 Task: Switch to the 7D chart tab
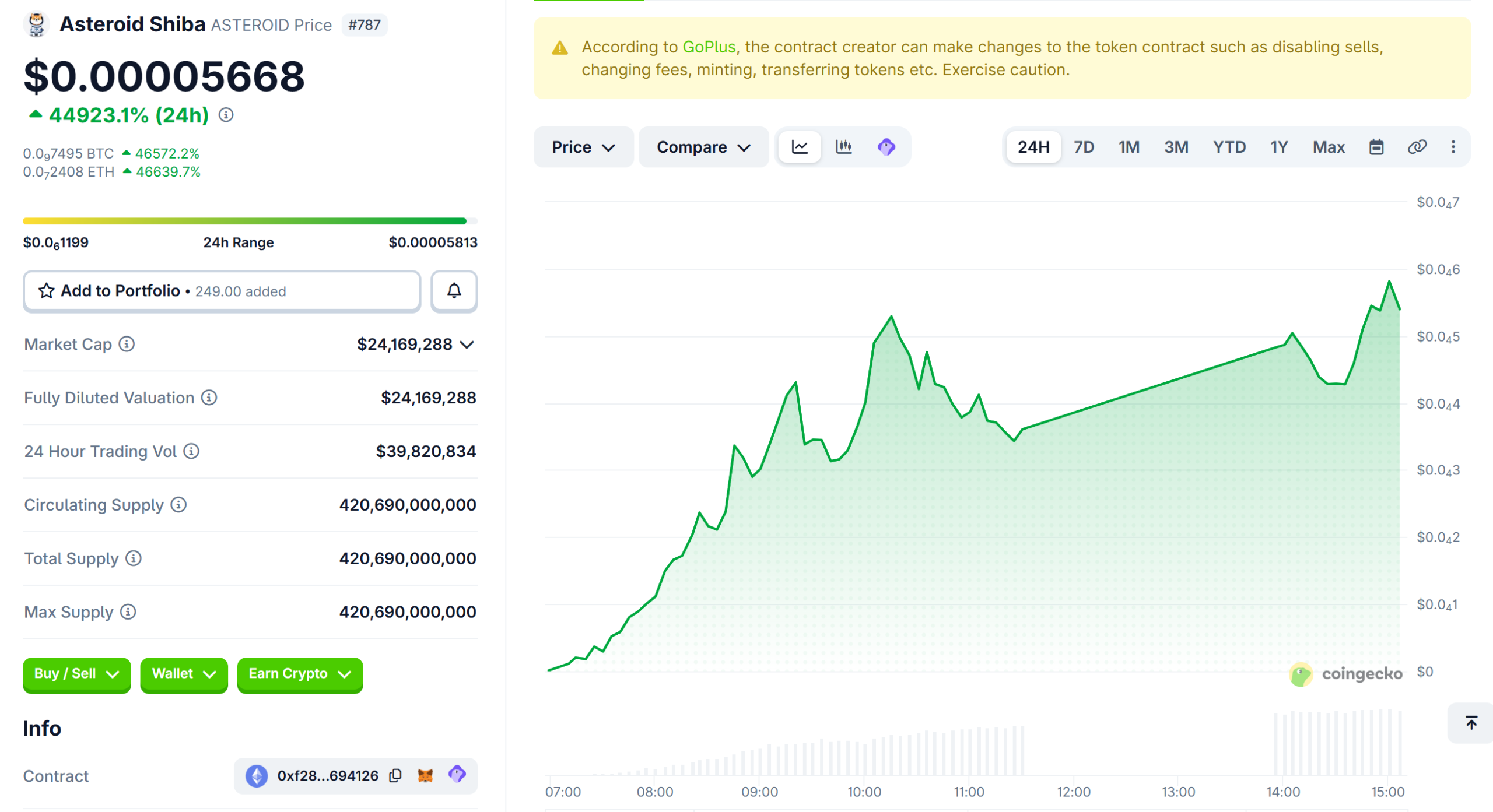click(x=1084, y=147)
